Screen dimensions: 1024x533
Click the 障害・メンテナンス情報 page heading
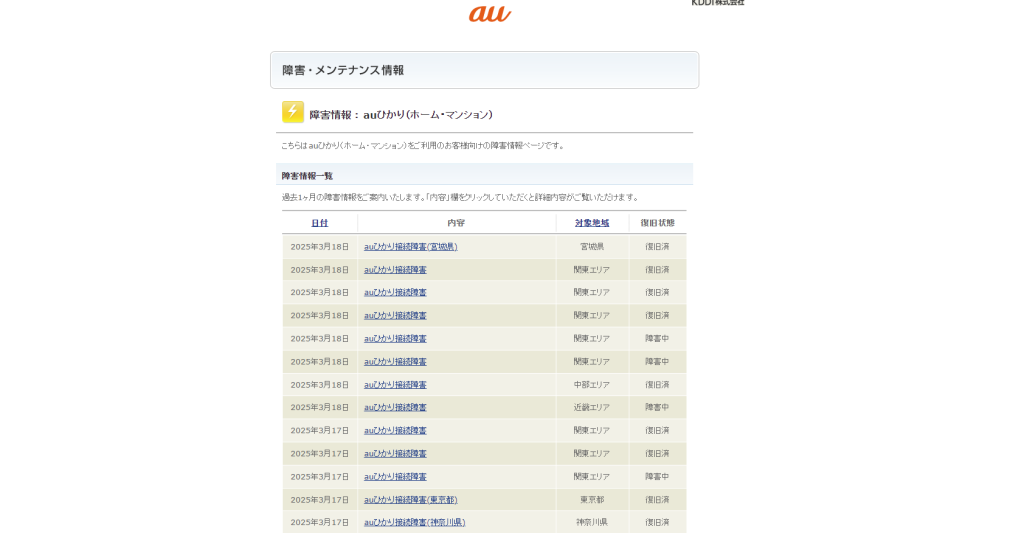click(x=343, y=70)
